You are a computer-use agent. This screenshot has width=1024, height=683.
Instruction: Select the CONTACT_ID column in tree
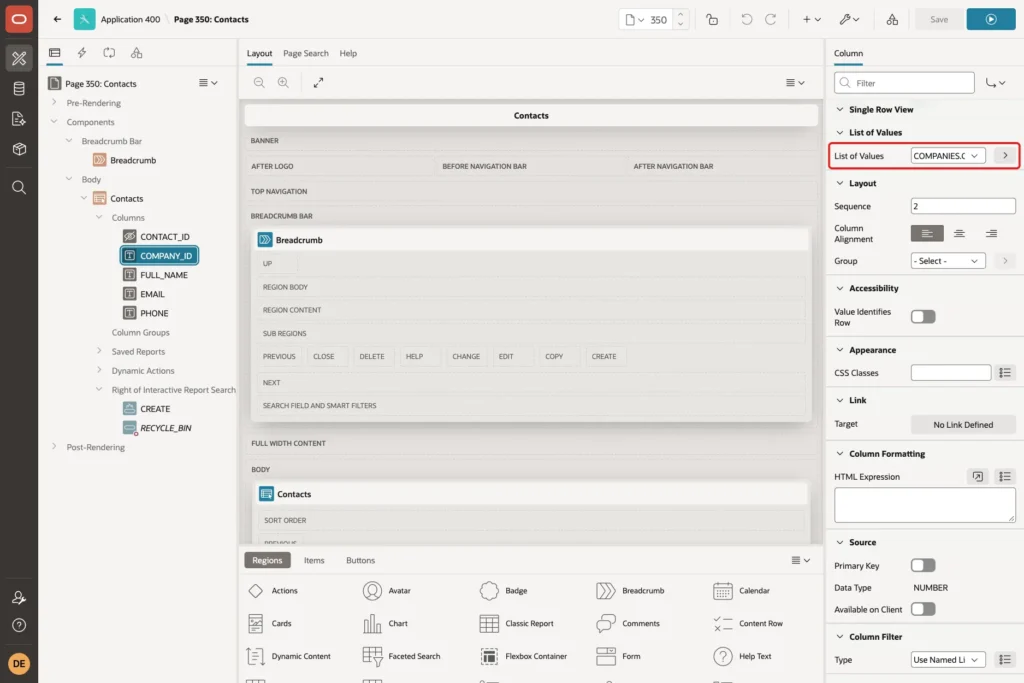[165, 236]
